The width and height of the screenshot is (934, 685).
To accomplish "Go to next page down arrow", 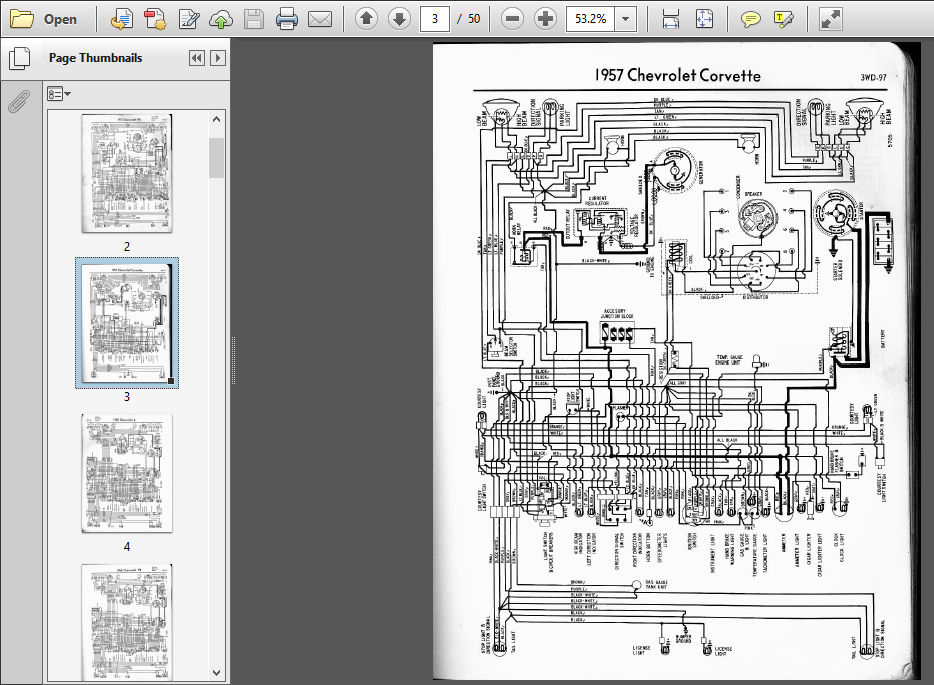I will tap(399, 19).
